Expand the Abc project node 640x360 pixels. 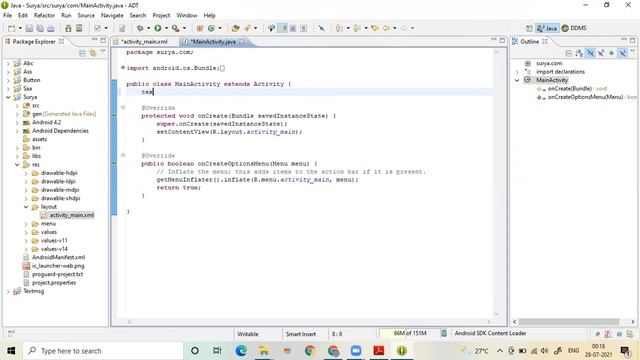8,63
